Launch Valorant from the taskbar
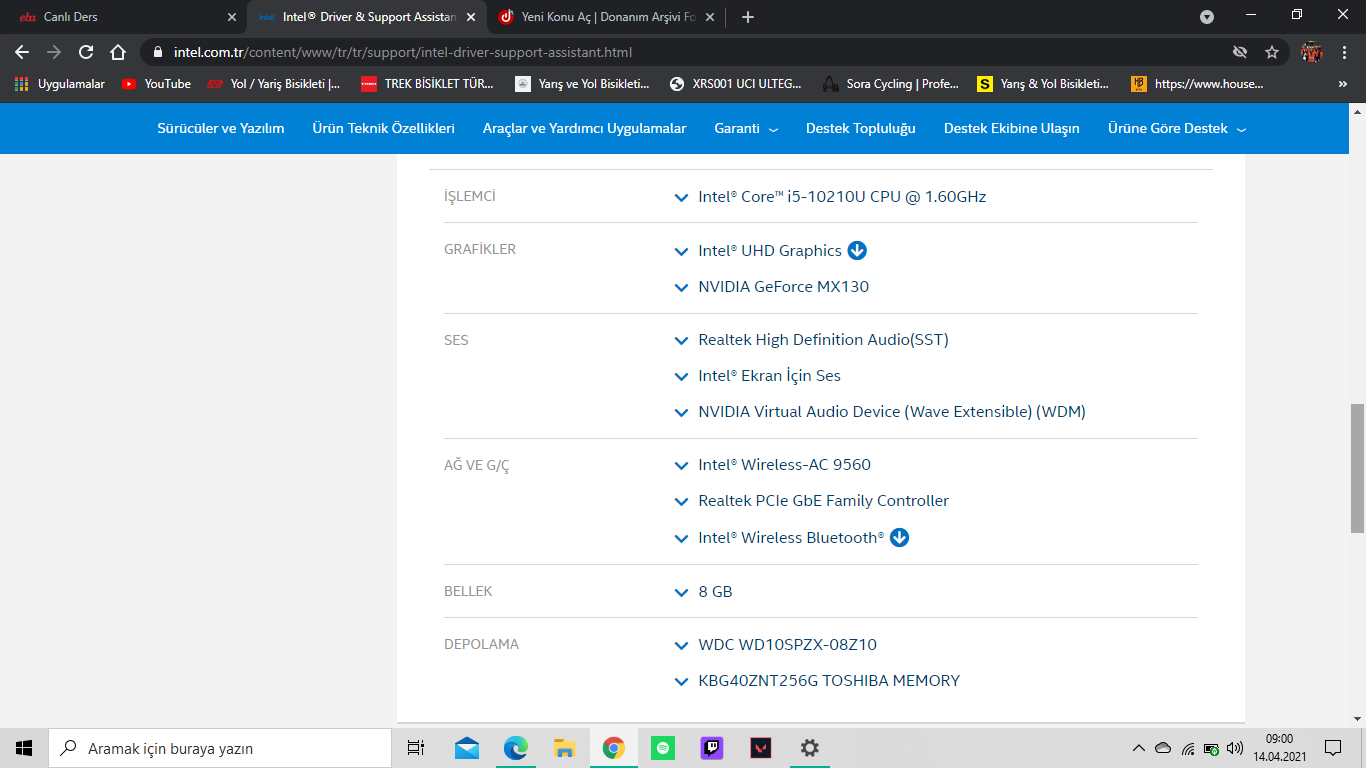1366x768 pixels. 761,748
